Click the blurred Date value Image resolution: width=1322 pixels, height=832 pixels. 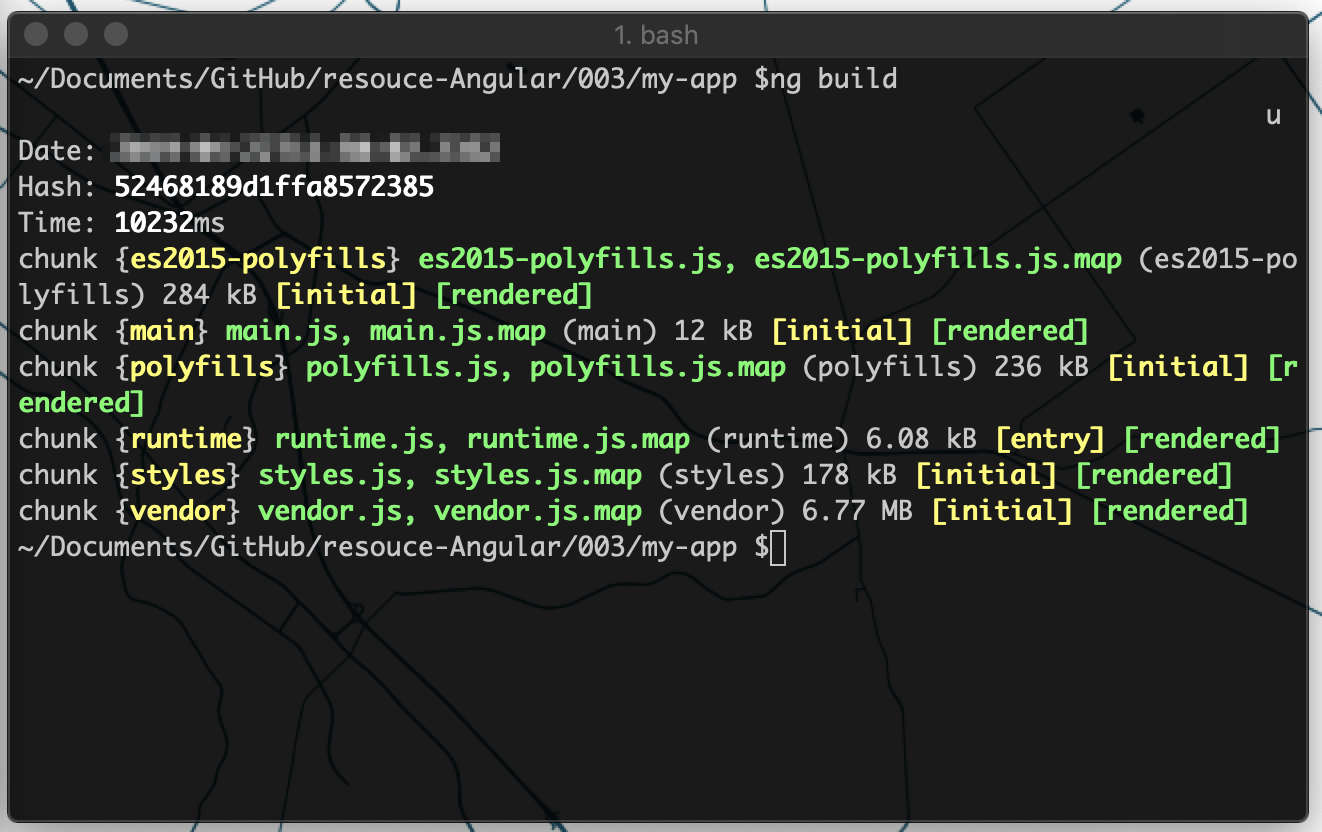[x=305, y=151]
